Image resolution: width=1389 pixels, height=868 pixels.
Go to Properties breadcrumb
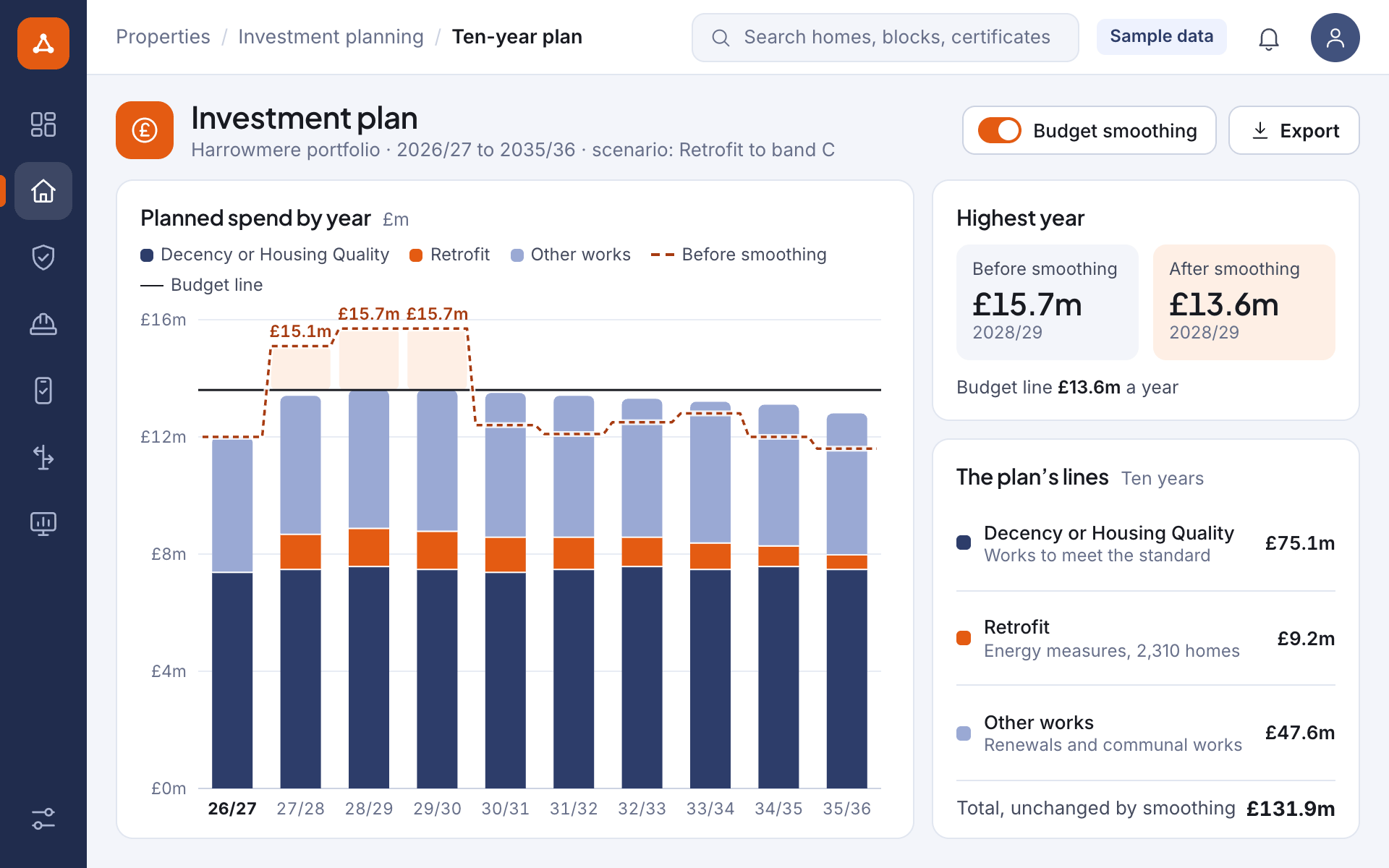163,37
